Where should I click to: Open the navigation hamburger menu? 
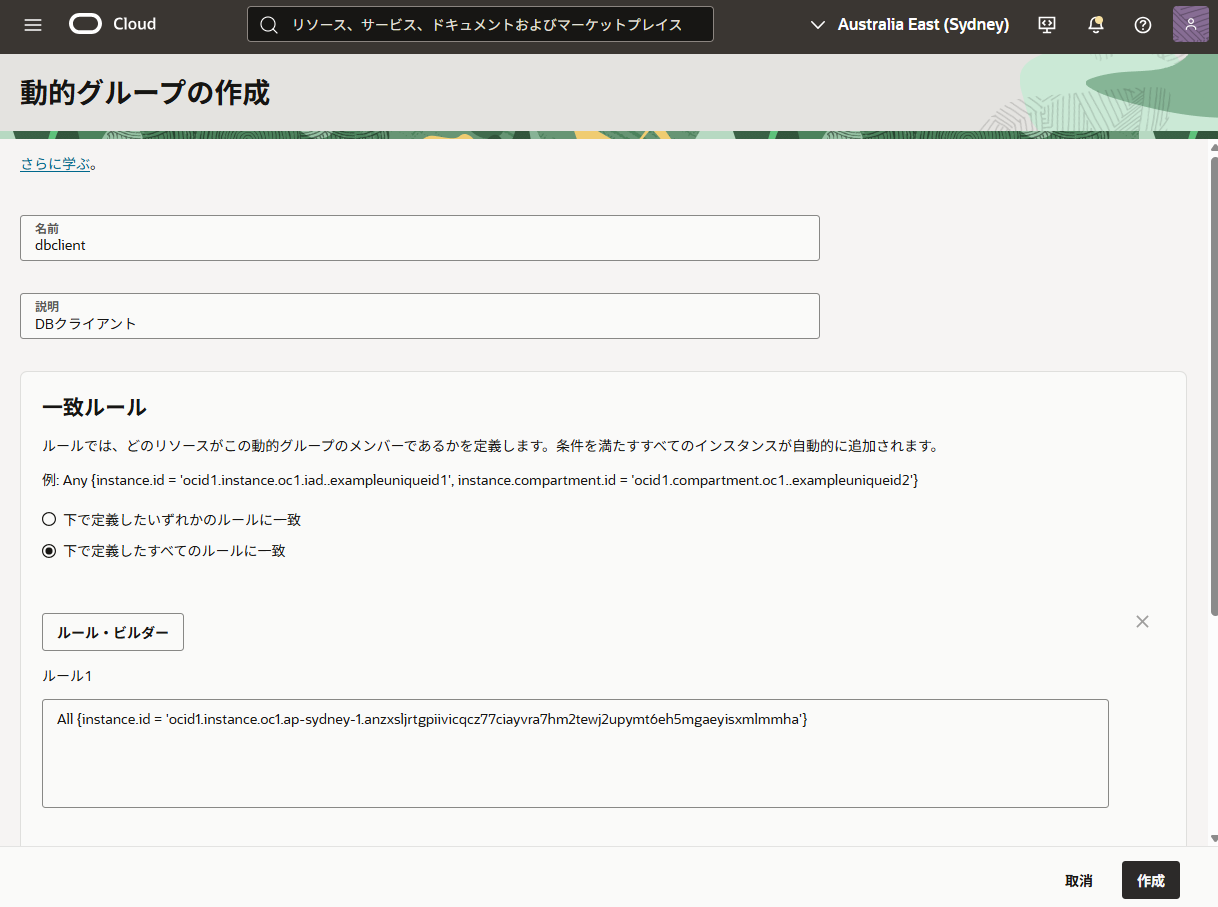(33, 25)
